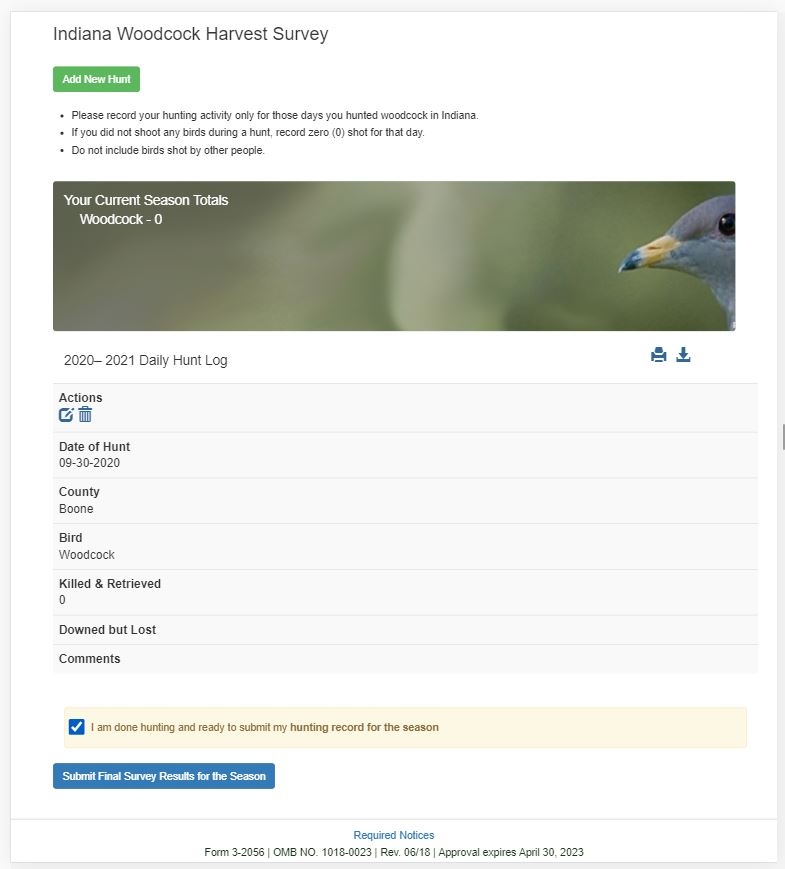Select the Boone county value
Viewport: 785px width, 869px height.
click(x=76, y=509)
